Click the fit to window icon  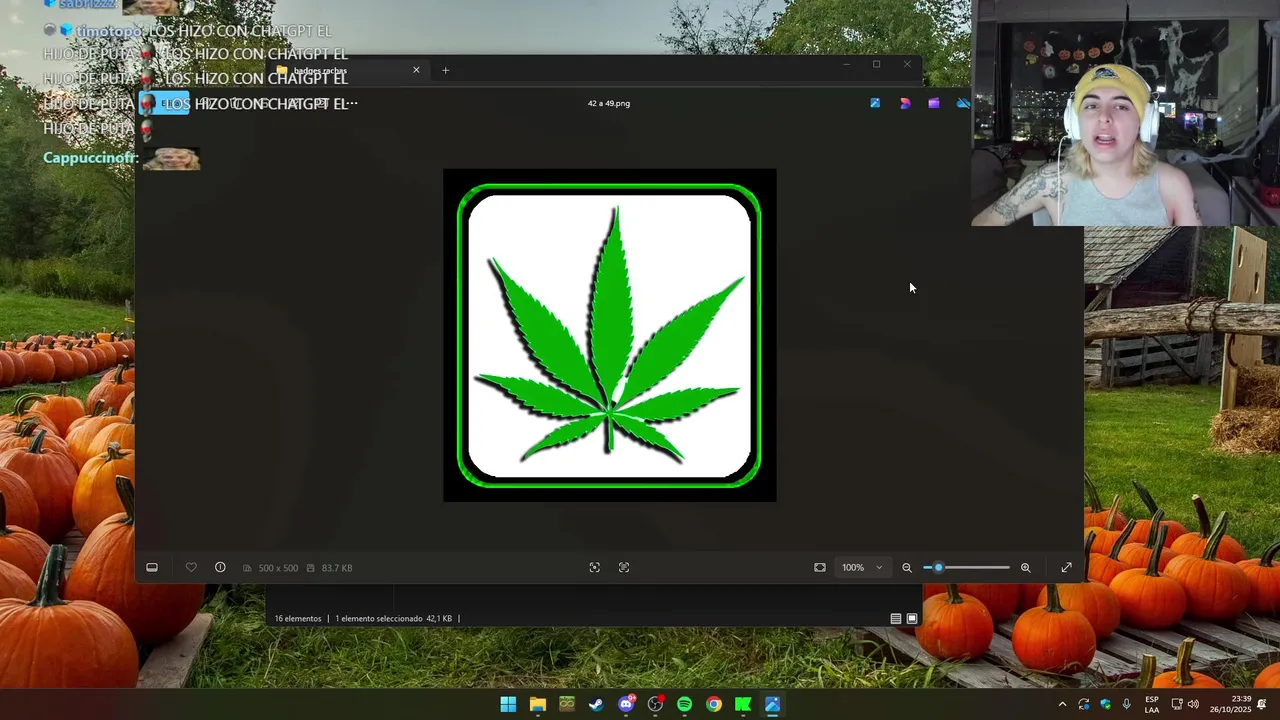pyautogui.click(x=820, y=567)
